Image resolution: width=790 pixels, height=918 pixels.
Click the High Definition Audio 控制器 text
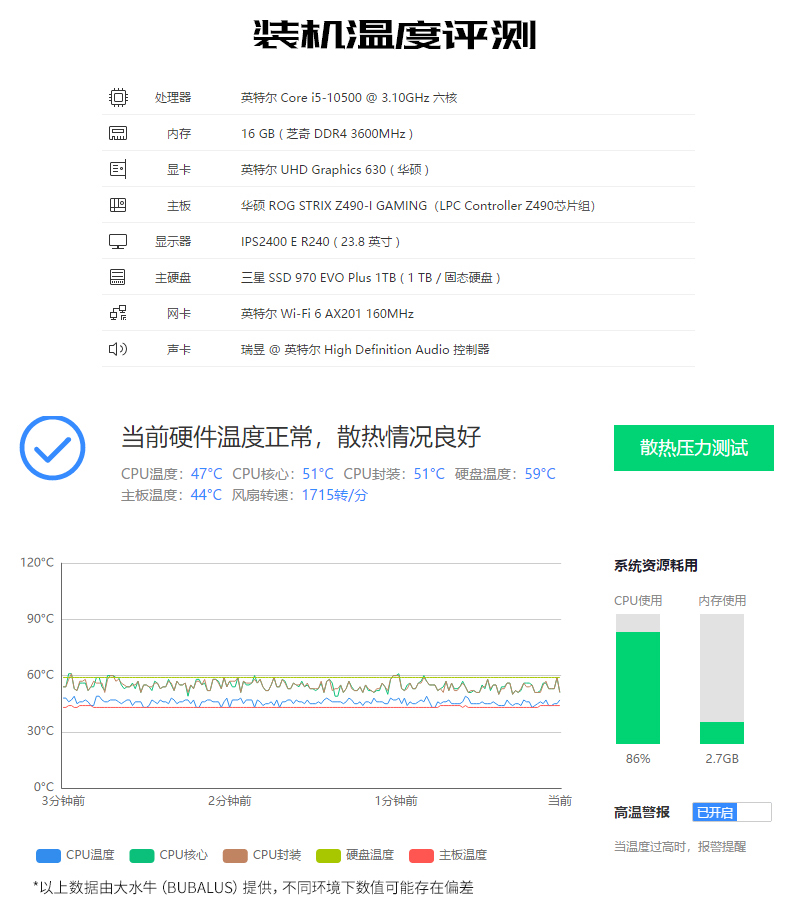pos(365,350)
